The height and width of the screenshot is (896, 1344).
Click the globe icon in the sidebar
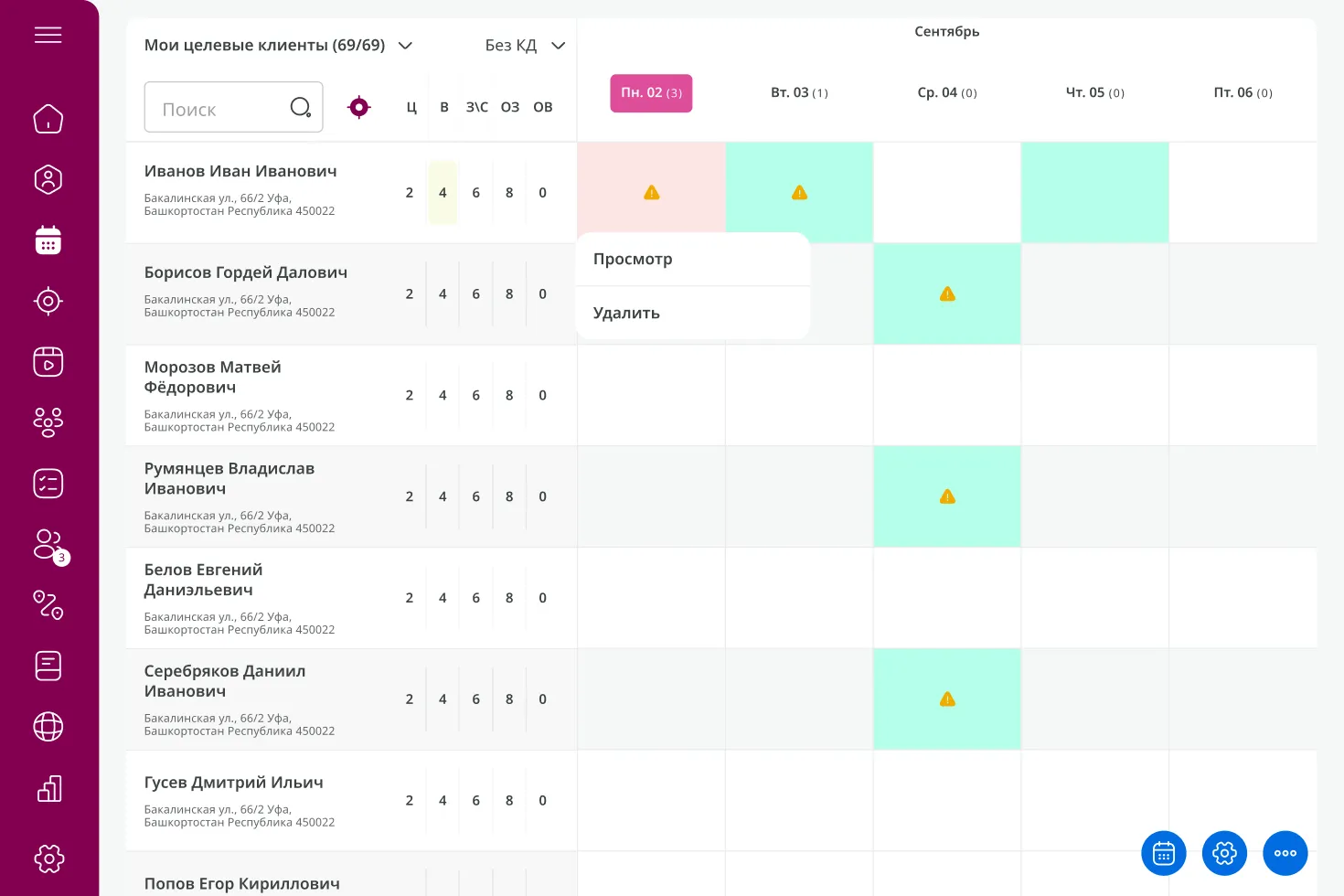[x=48, y=727]
